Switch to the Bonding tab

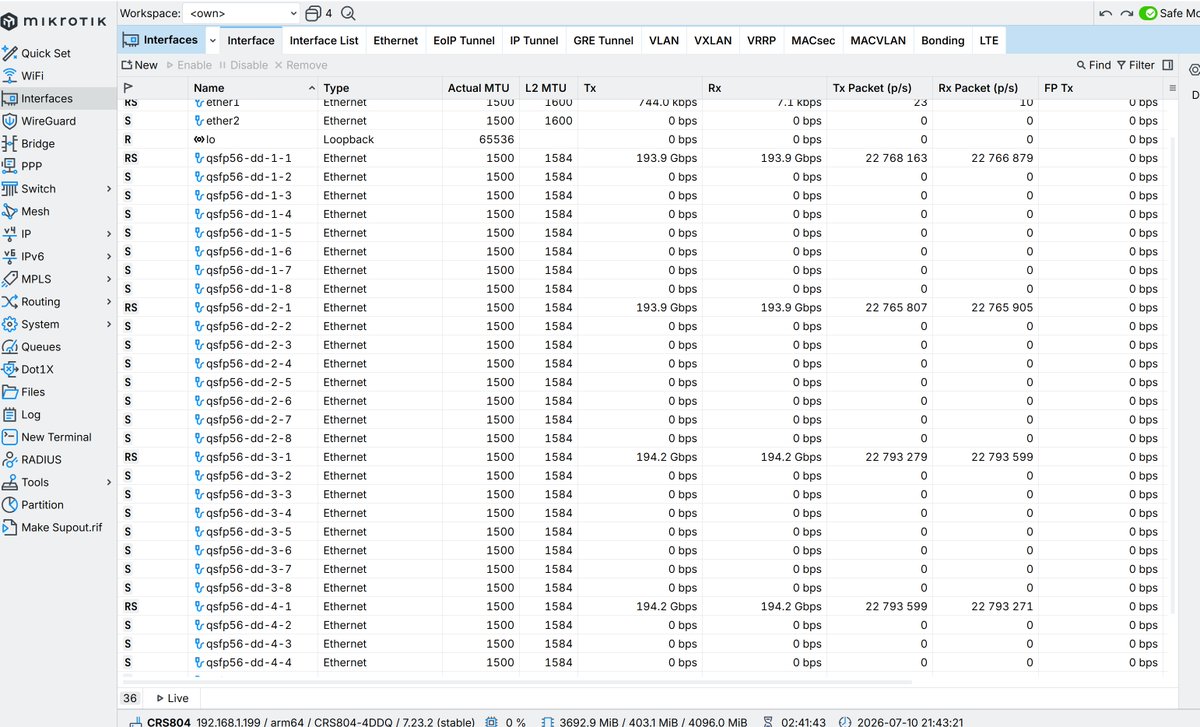coord(943,41)
